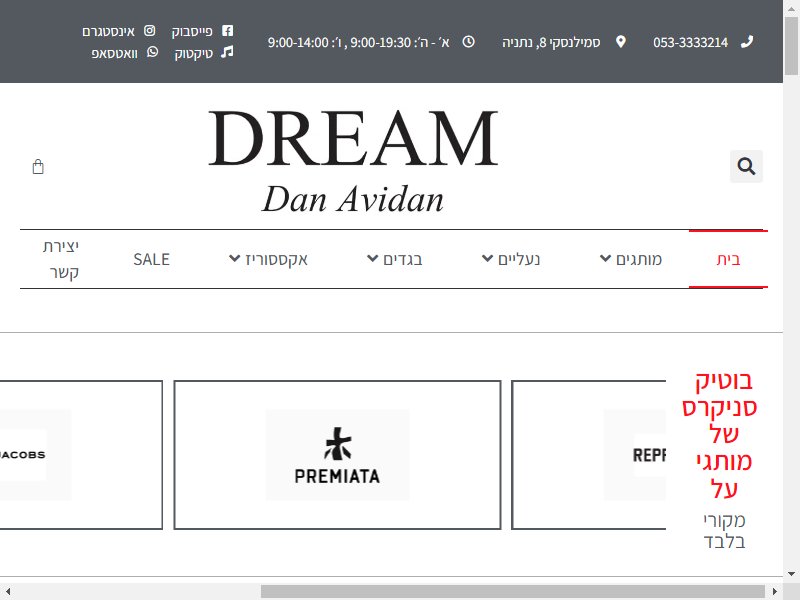The width and height of the screenshot is (800, 600).
Task: Follow the אינסטגרם link
Action: 108,32
